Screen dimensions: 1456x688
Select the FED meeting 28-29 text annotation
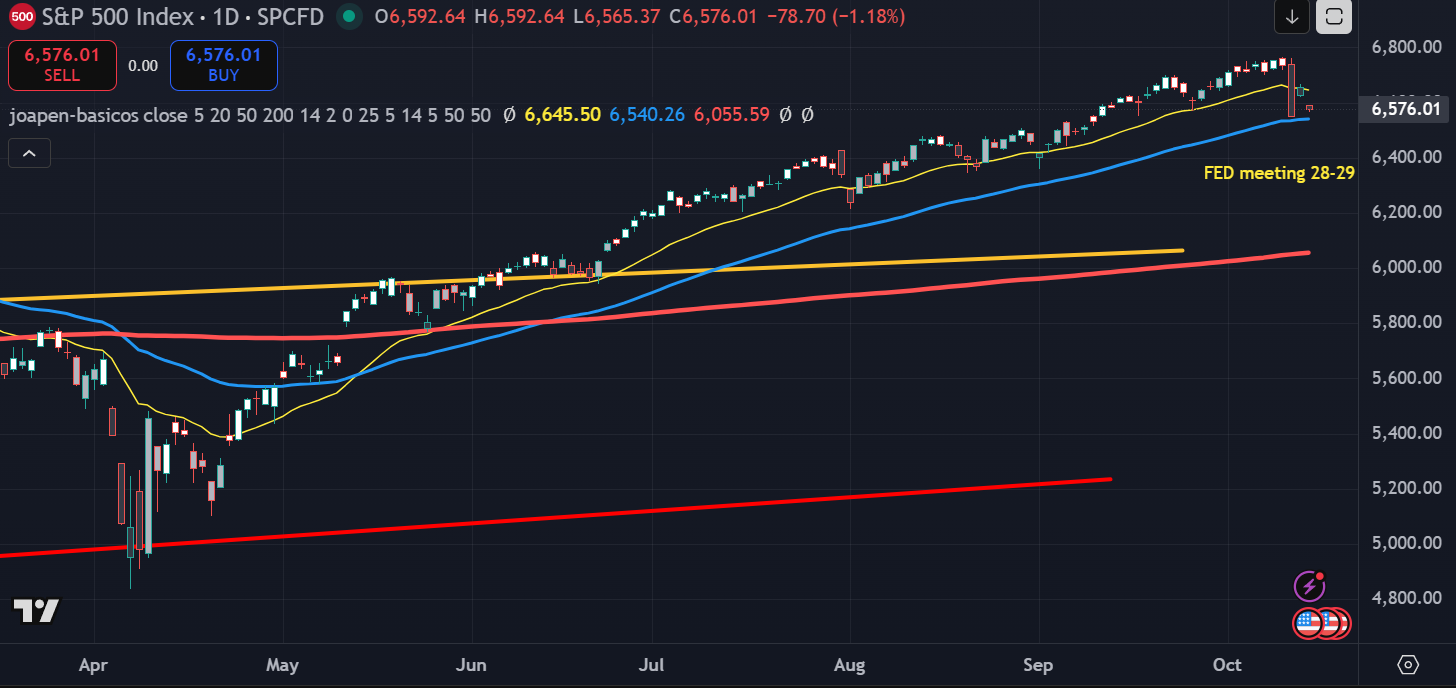pos(1279,173)
